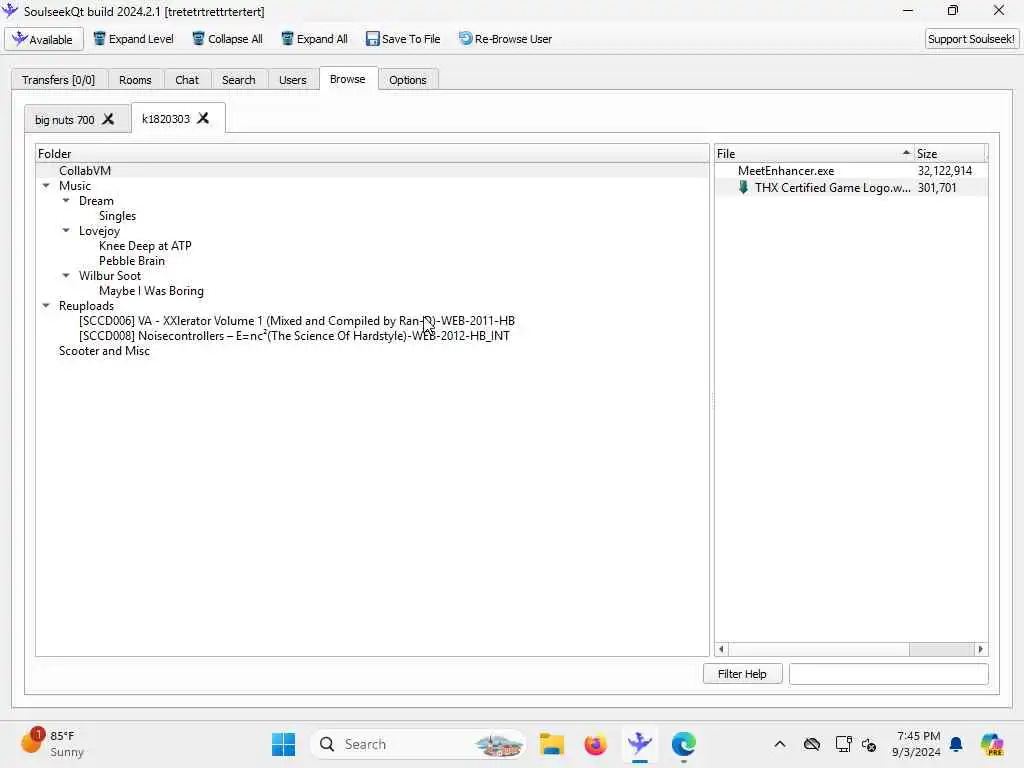Image resolution: width=1024 pixels, height=768 pixels.
Task: Open the Users tab
Action: point(293,80)
